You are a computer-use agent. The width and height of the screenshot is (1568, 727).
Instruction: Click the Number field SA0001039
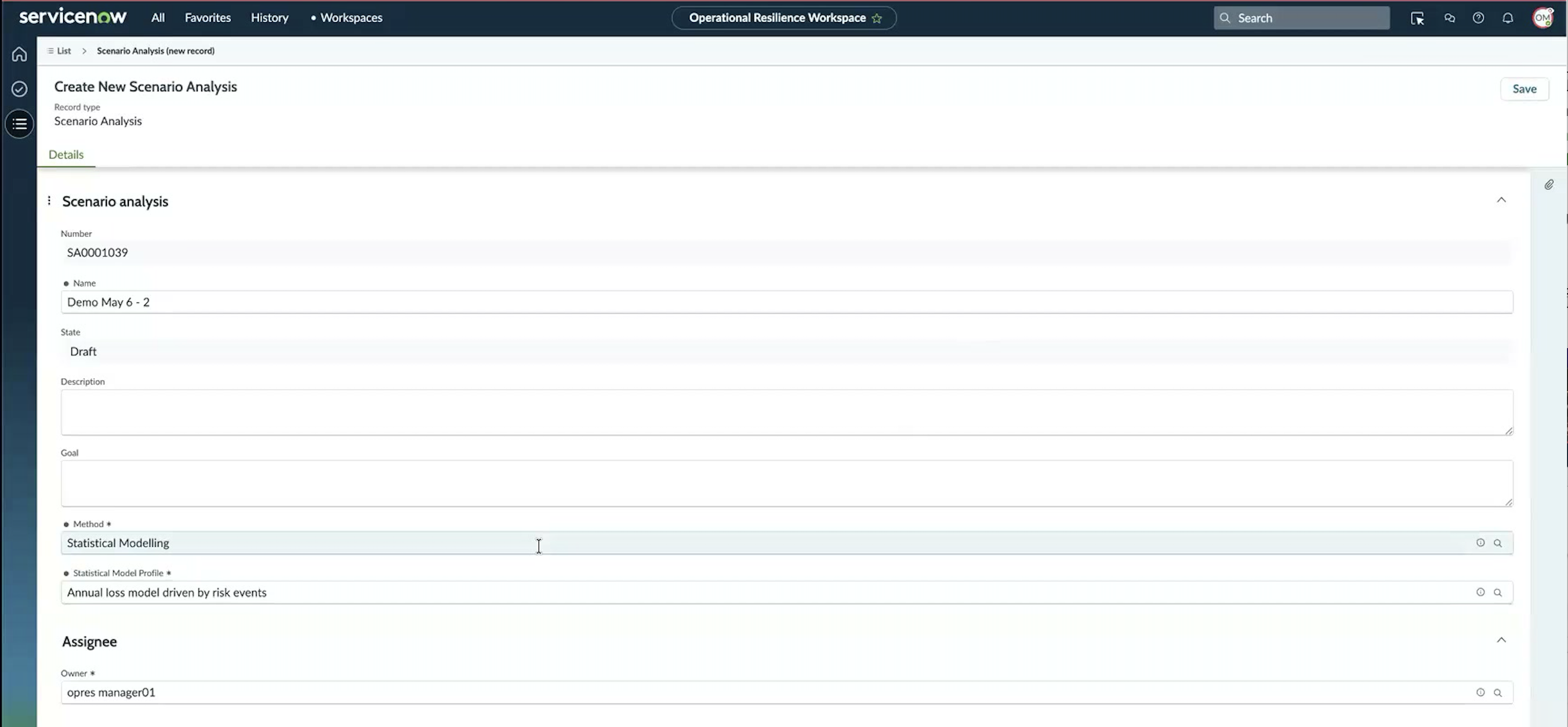click(787, 253)
